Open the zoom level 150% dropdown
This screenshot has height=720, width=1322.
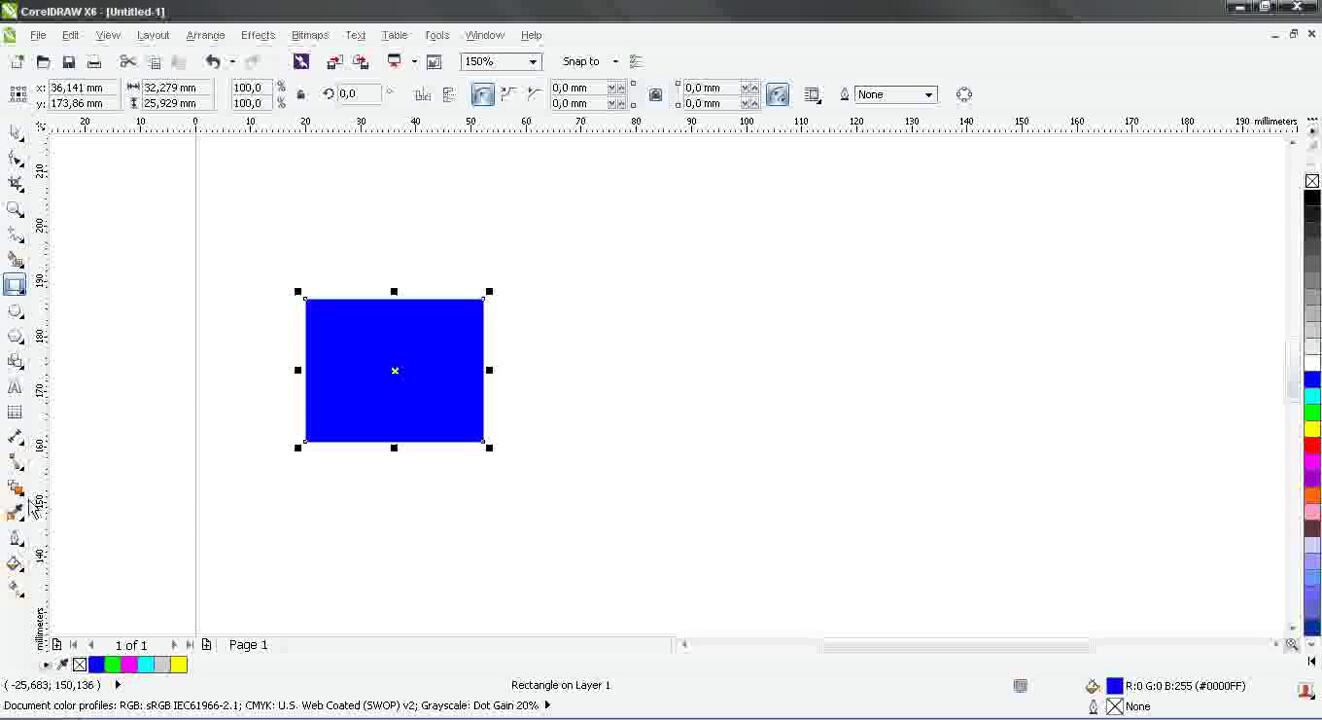tap(533, 62)
